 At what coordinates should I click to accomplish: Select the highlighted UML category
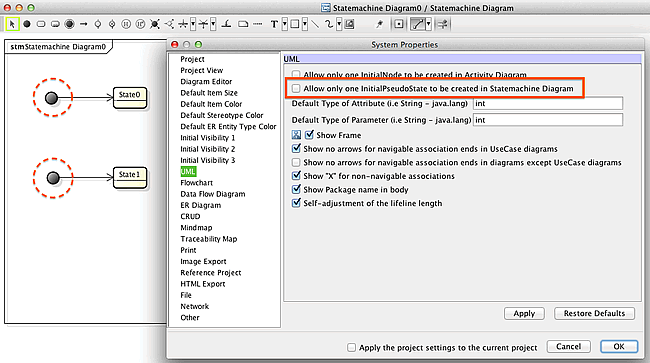pyautogui.click(x=188, y=172)
